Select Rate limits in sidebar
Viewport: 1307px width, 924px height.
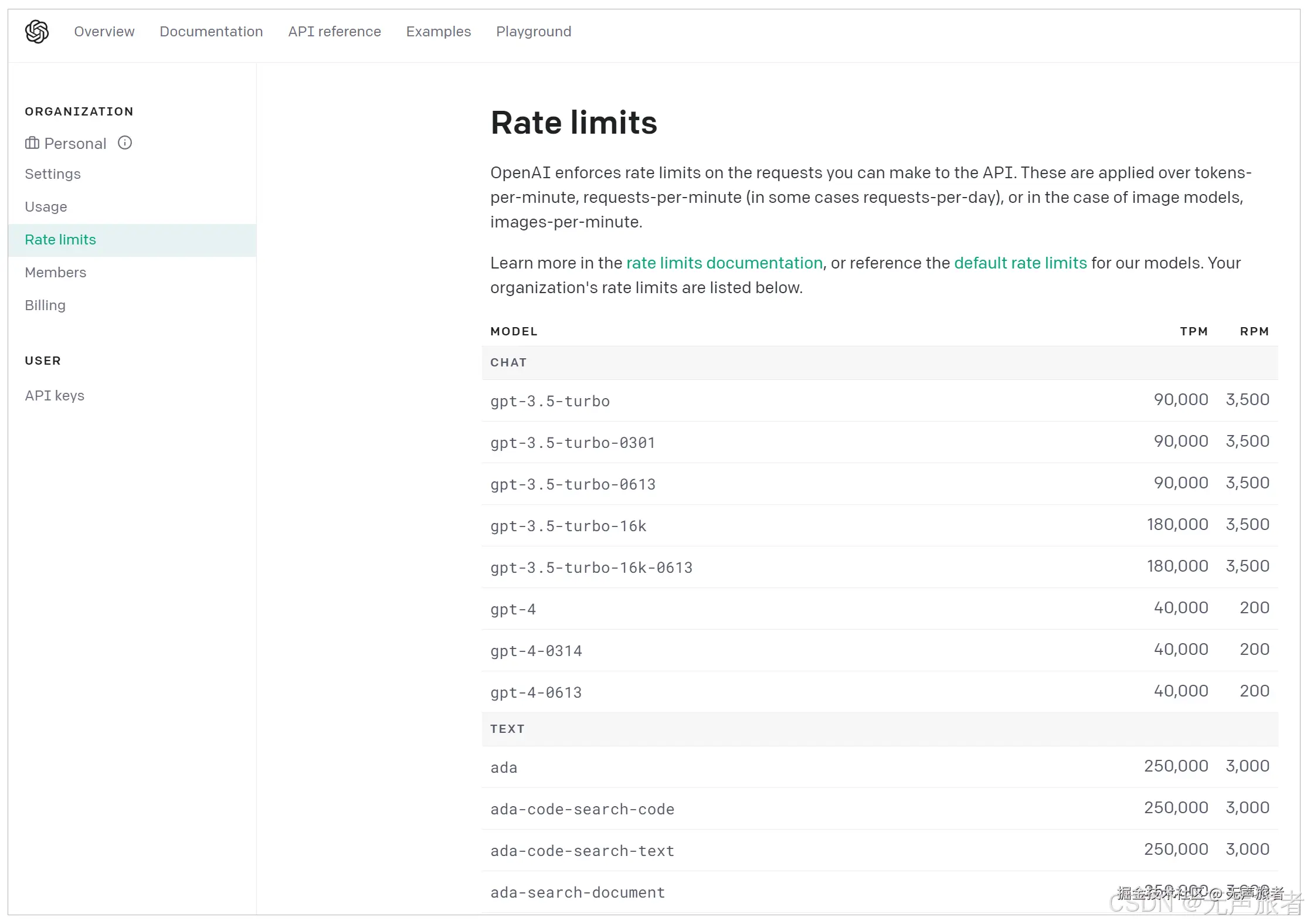60,240
